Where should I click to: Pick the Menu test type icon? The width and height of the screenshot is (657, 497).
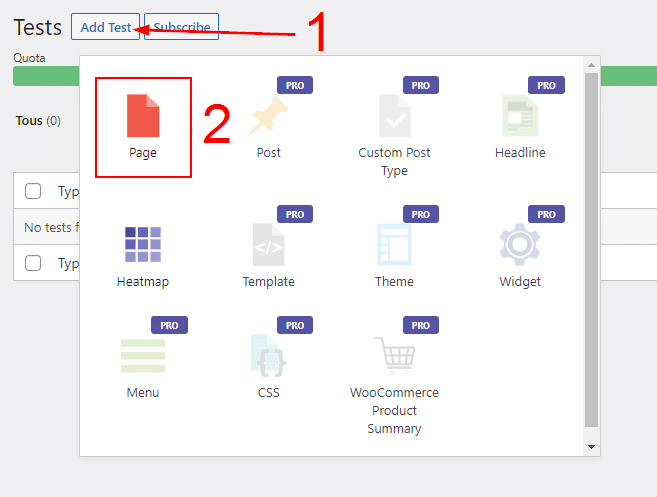pyautogui.click(x=143, y=356)
